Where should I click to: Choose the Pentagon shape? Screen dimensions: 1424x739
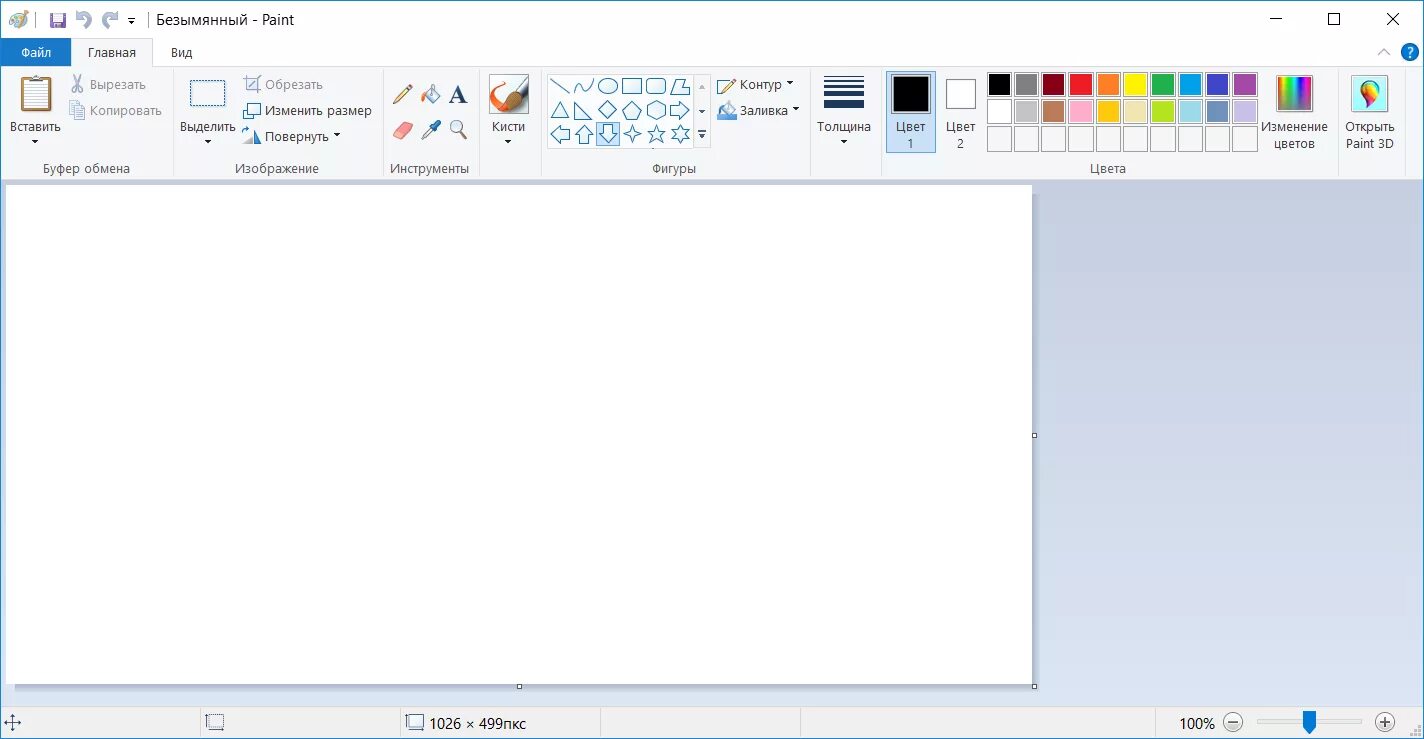click(632, 110)
